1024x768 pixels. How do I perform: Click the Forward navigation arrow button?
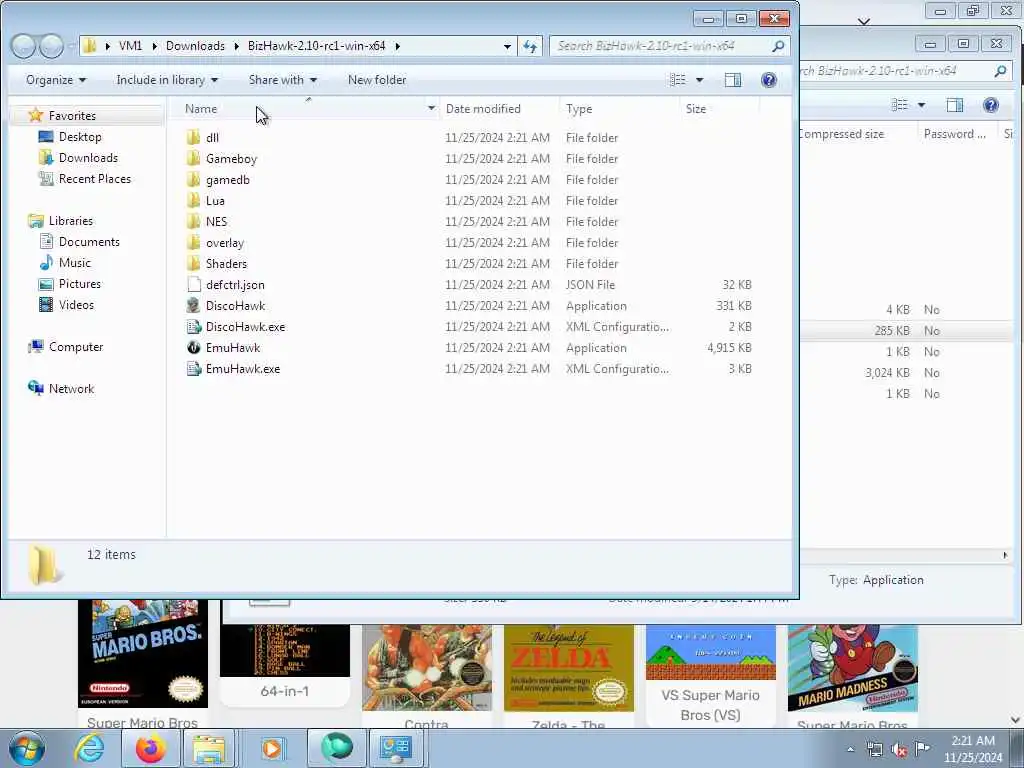51,46
